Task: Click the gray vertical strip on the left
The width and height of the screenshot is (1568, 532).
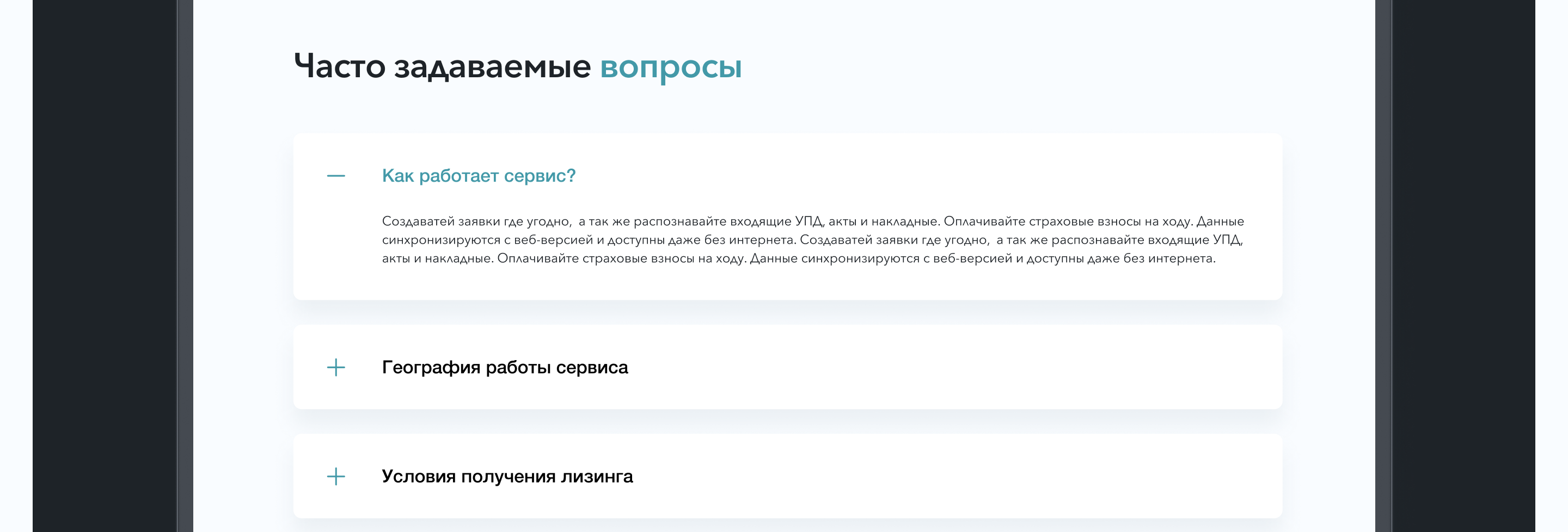Action: 185,265
